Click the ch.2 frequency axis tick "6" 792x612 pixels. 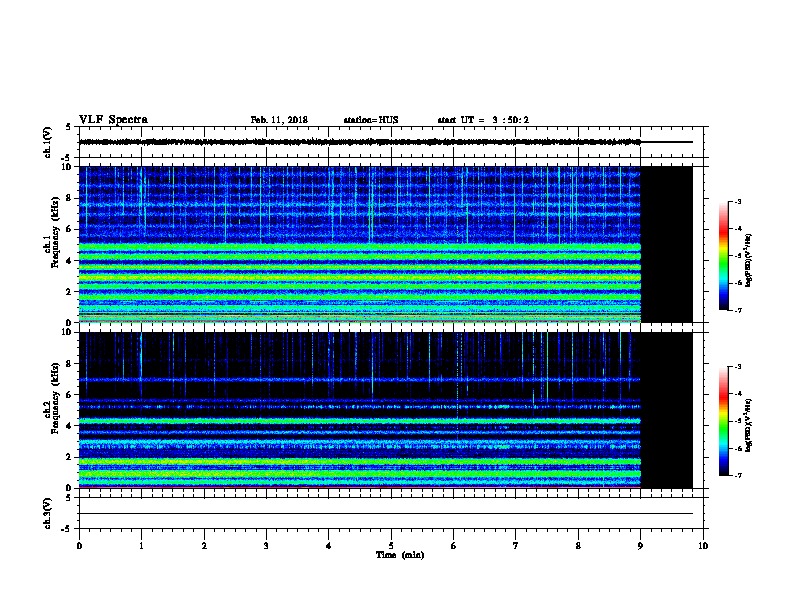point(69,395)
